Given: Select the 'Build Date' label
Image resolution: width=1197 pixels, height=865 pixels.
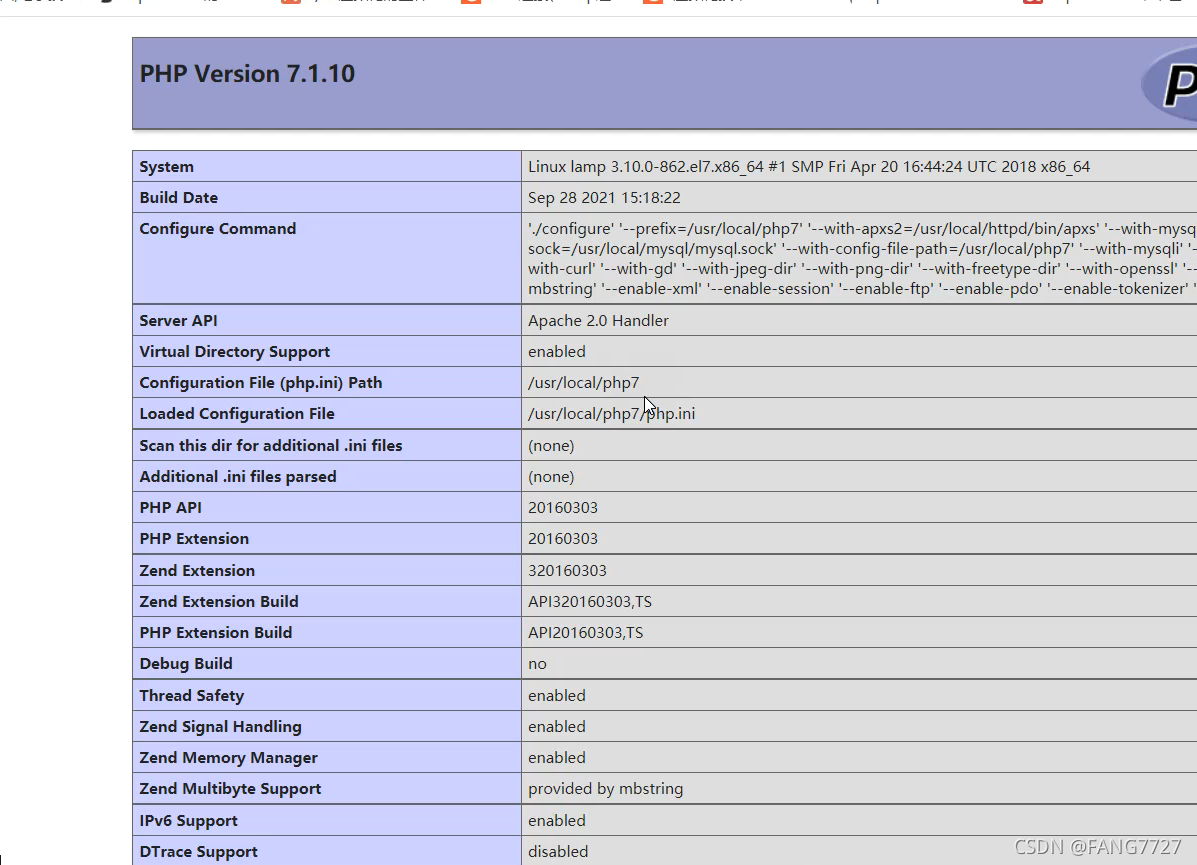Looking at the screenshot, I should [179, 198].
